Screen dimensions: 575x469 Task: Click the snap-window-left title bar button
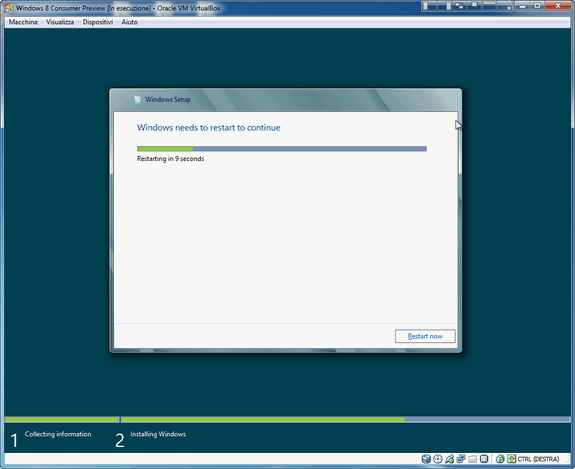(429, 6)
